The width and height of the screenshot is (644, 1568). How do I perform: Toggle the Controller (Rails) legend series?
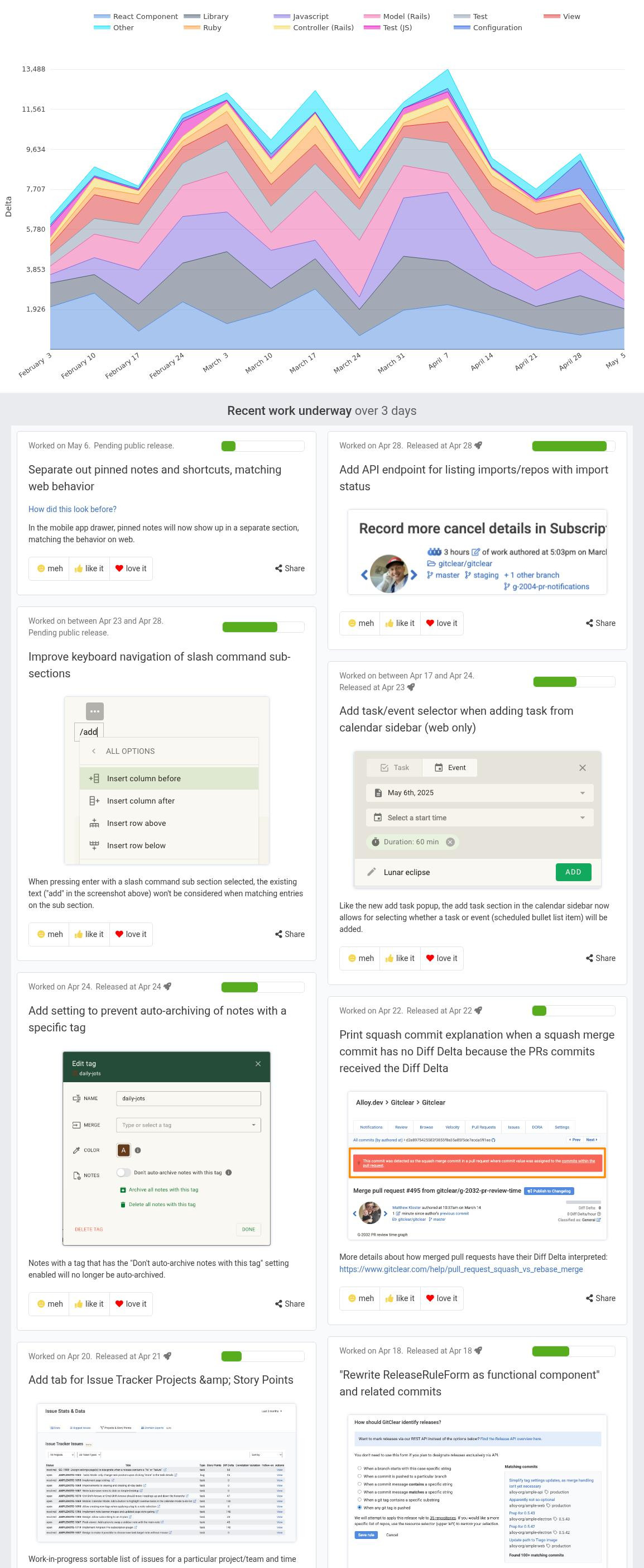[x=282, y=27]
